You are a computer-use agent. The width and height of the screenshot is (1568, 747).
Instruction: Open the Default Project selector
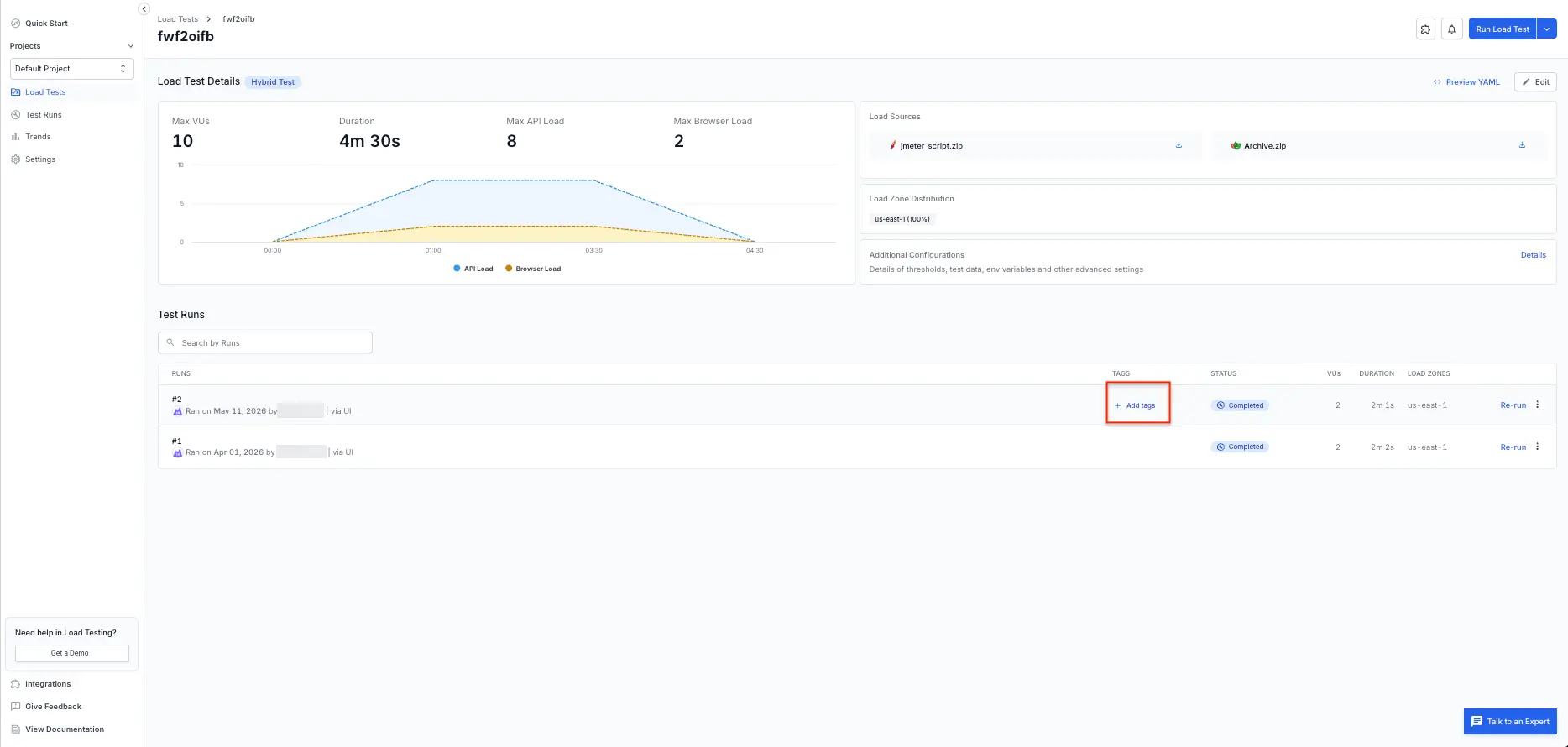(x=71, y=69)
